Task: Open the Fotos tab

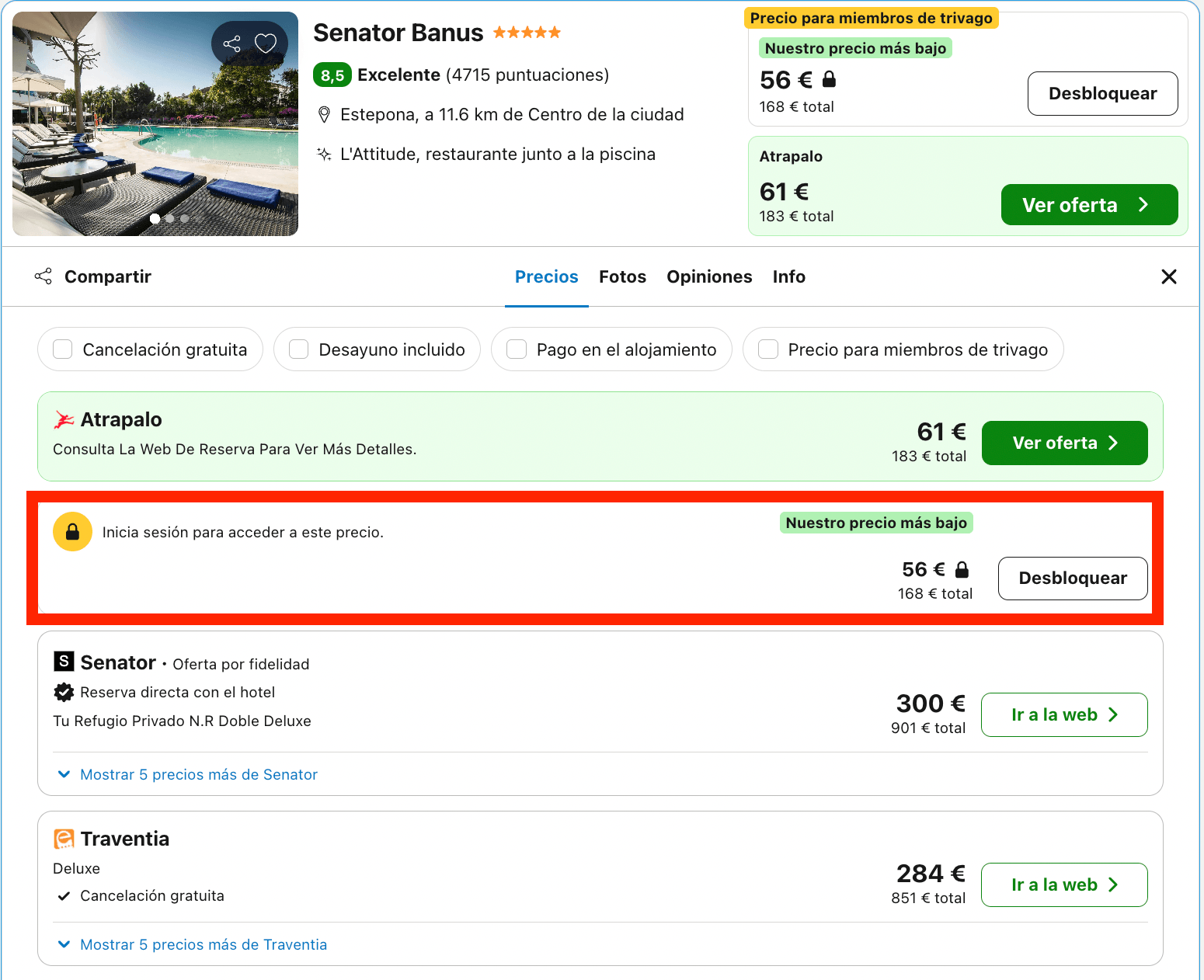Action: tap(622, 276)
